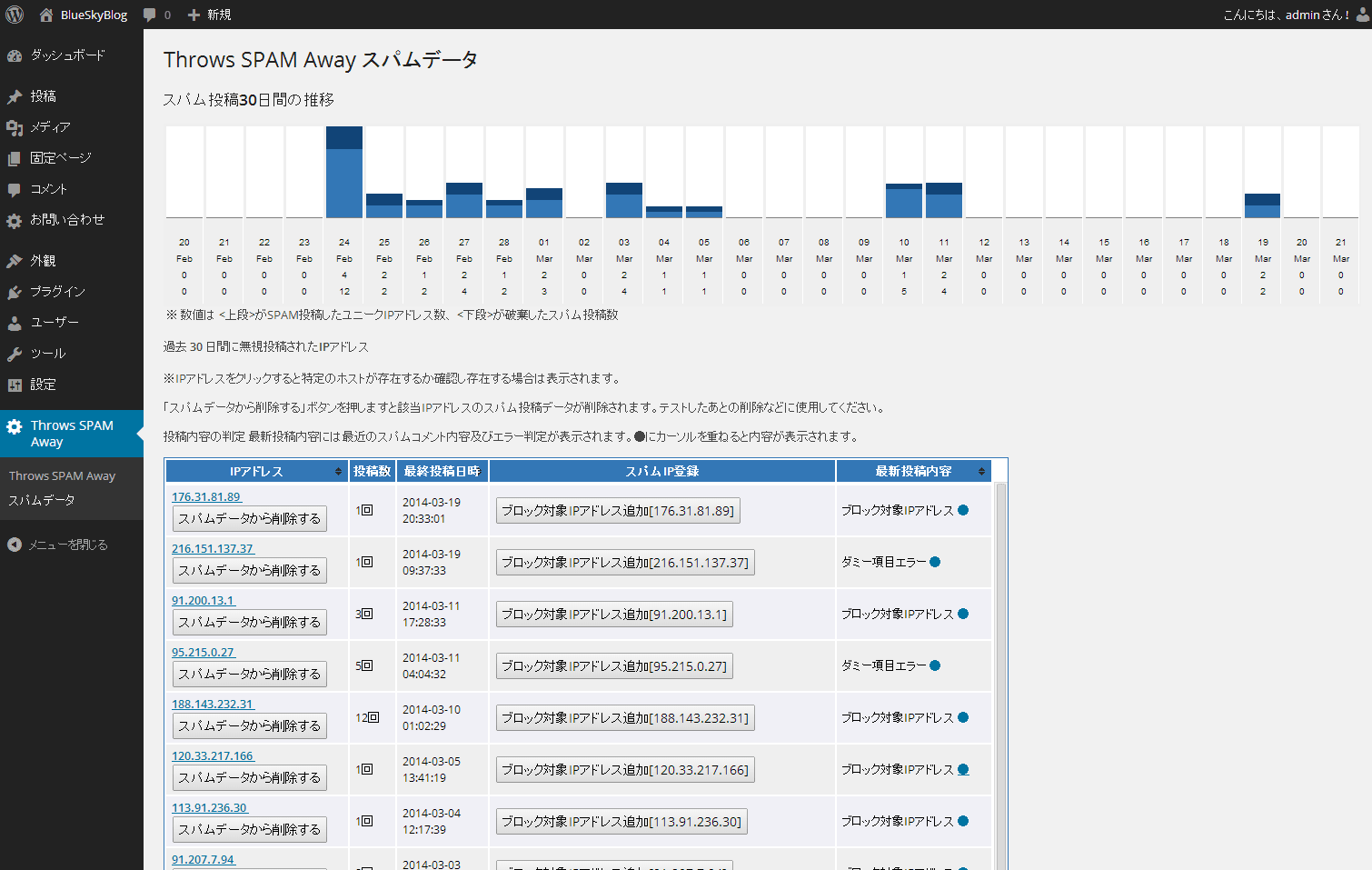Click the 固定ページ pages icon

click(15, 158)
